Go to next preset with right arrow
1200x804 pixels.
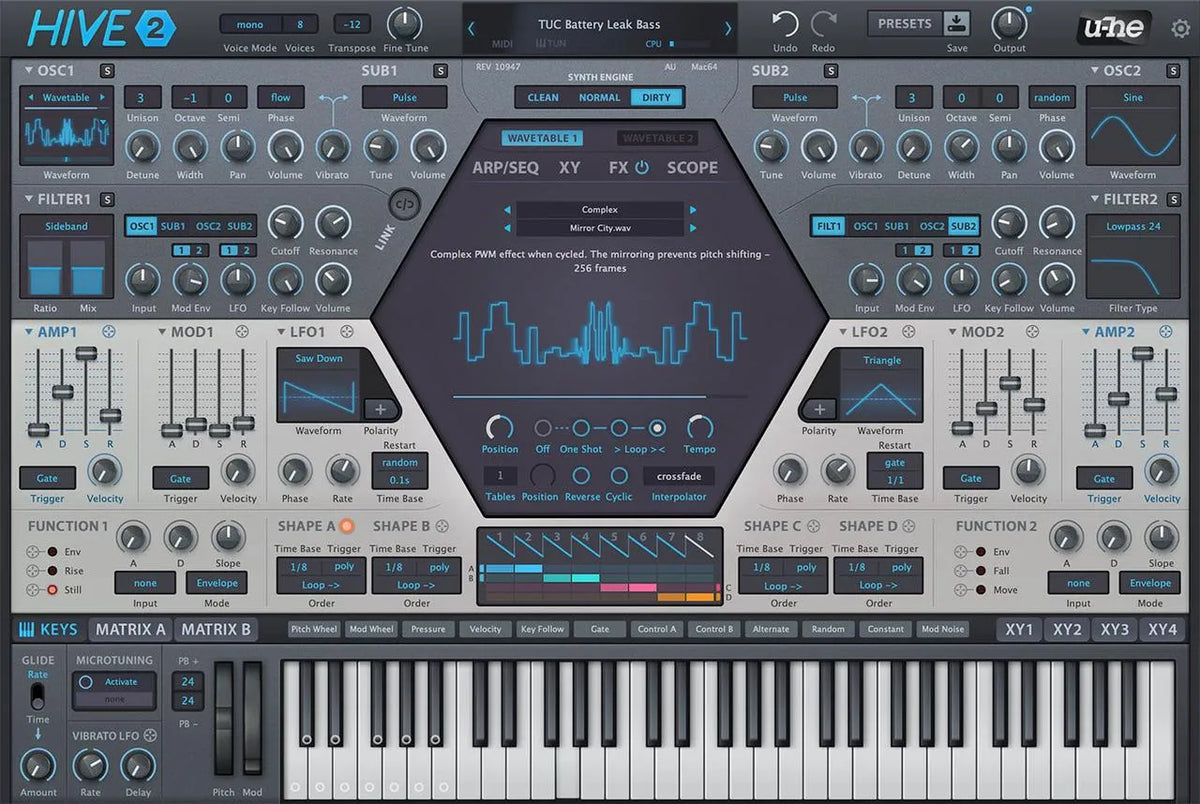[x=727, y=29]
